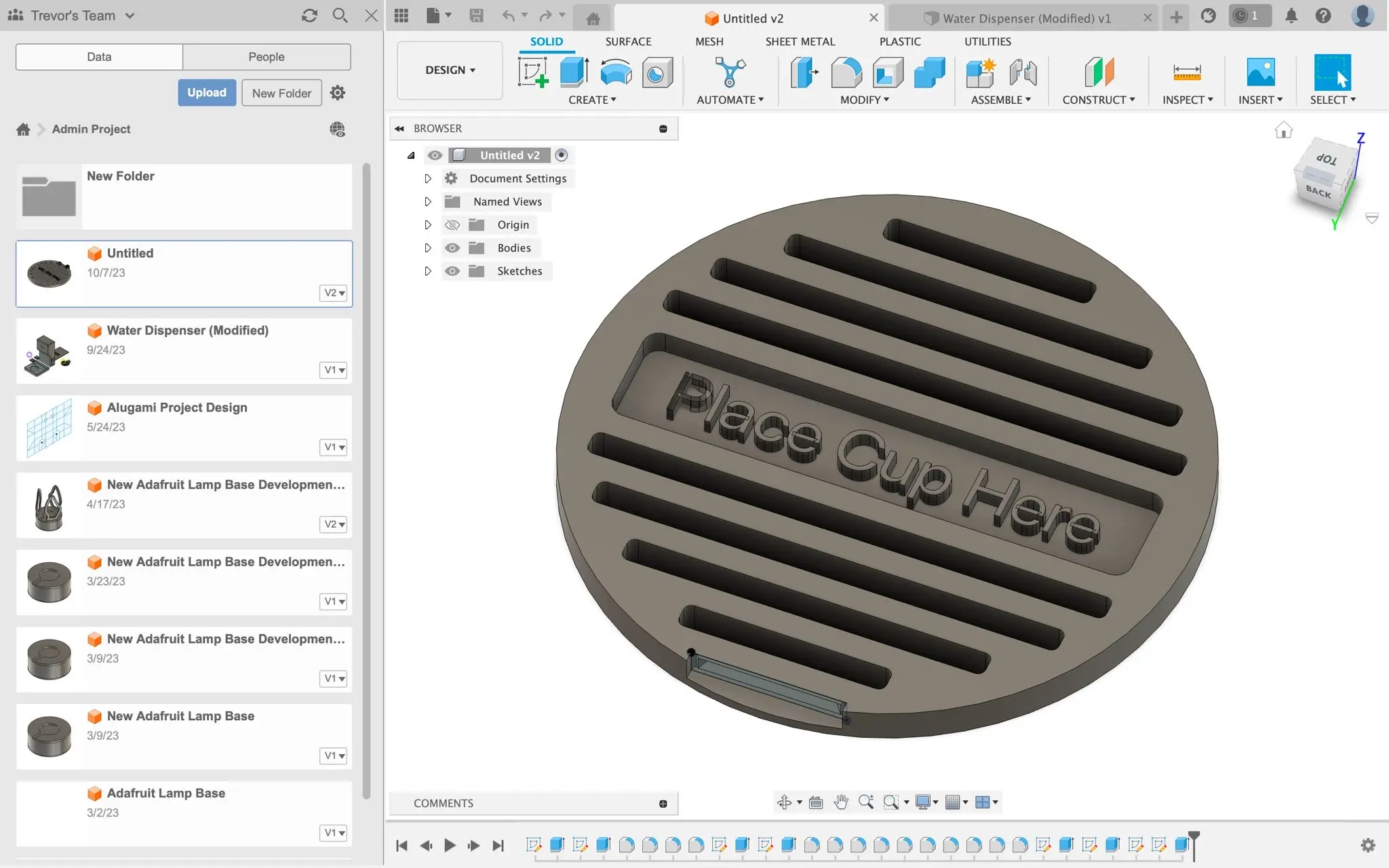Toggle visibility of Sketches folder
This screenshot has height=868, width=1389.
click(x=452, y=271)
